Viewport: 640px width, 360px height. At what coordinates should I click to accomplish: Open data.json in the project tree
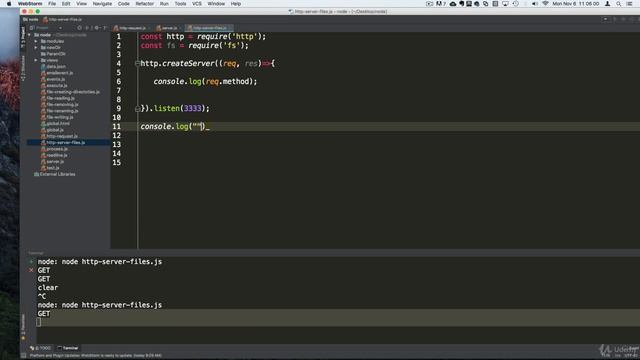coord(53,67)
